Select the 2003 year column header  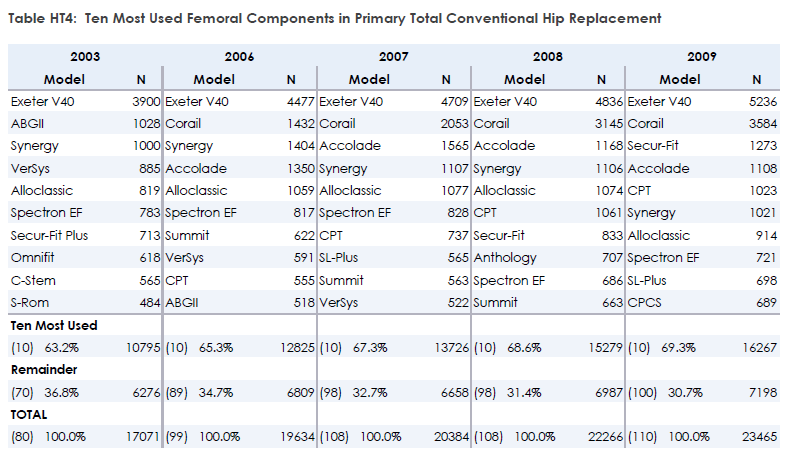click(x=85, y=57)
